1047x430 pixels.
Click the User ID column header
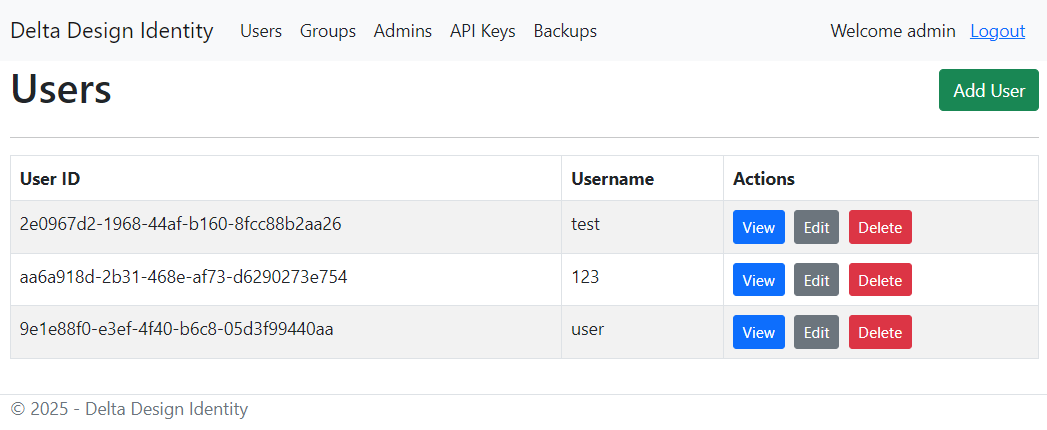coord(50,179)
